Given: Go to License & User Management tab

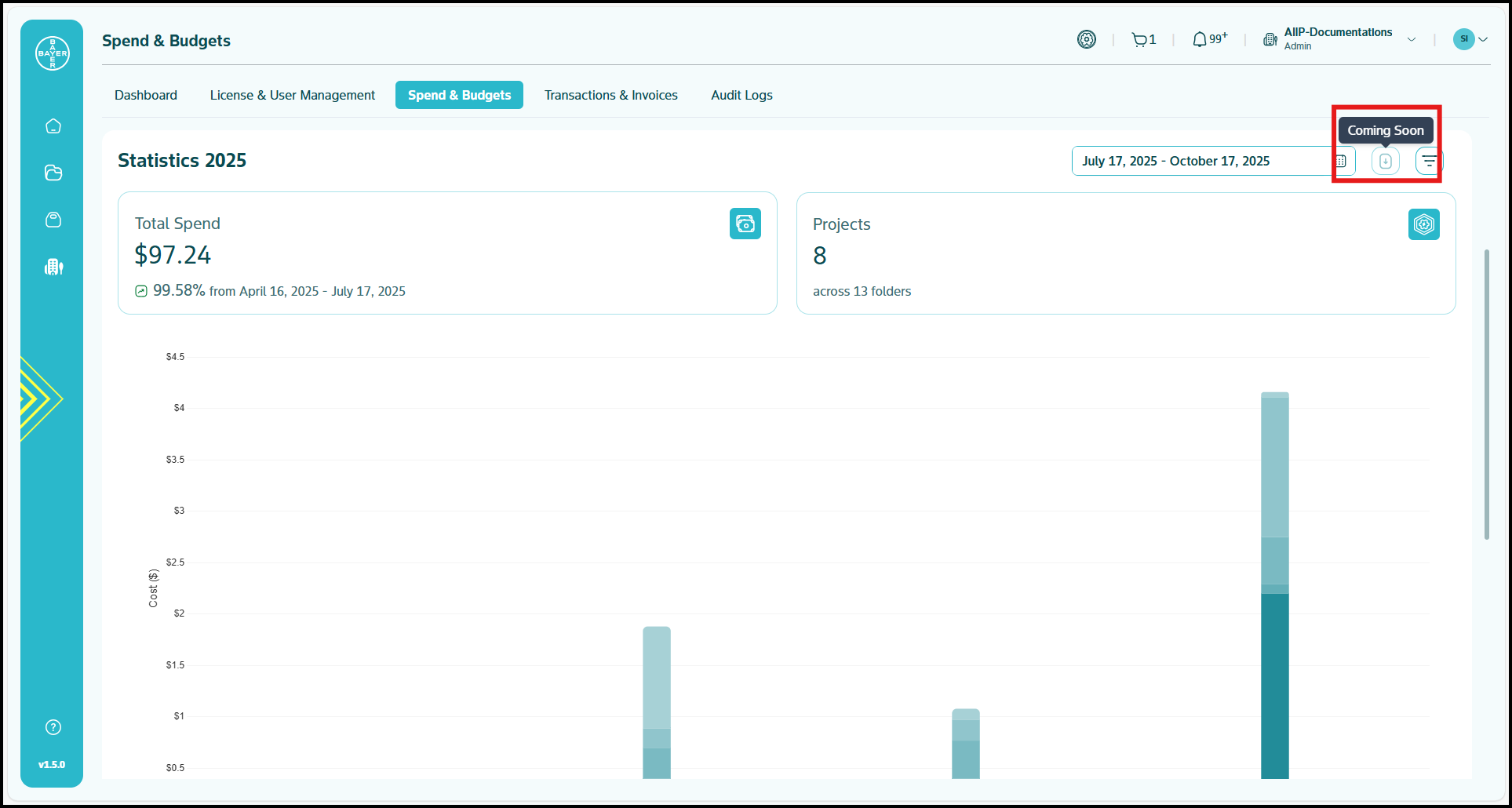Looking at the screenshot, I should coord(292,95).
